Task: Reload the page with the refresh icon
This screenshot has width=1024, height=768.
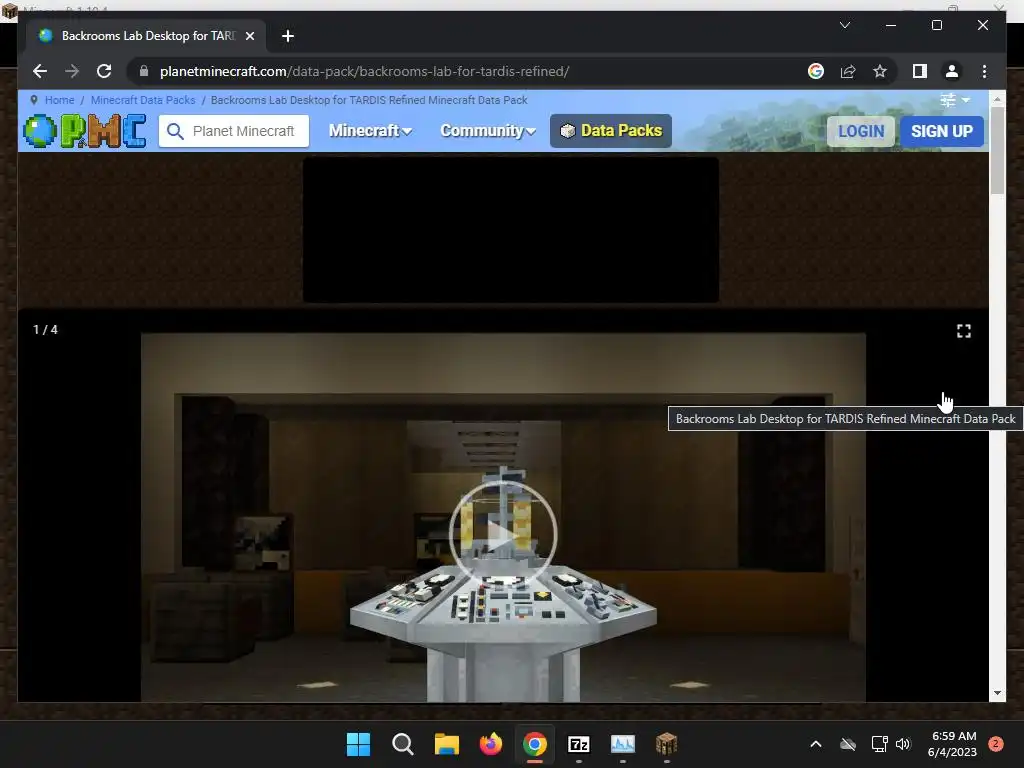Action: [104, 71]
